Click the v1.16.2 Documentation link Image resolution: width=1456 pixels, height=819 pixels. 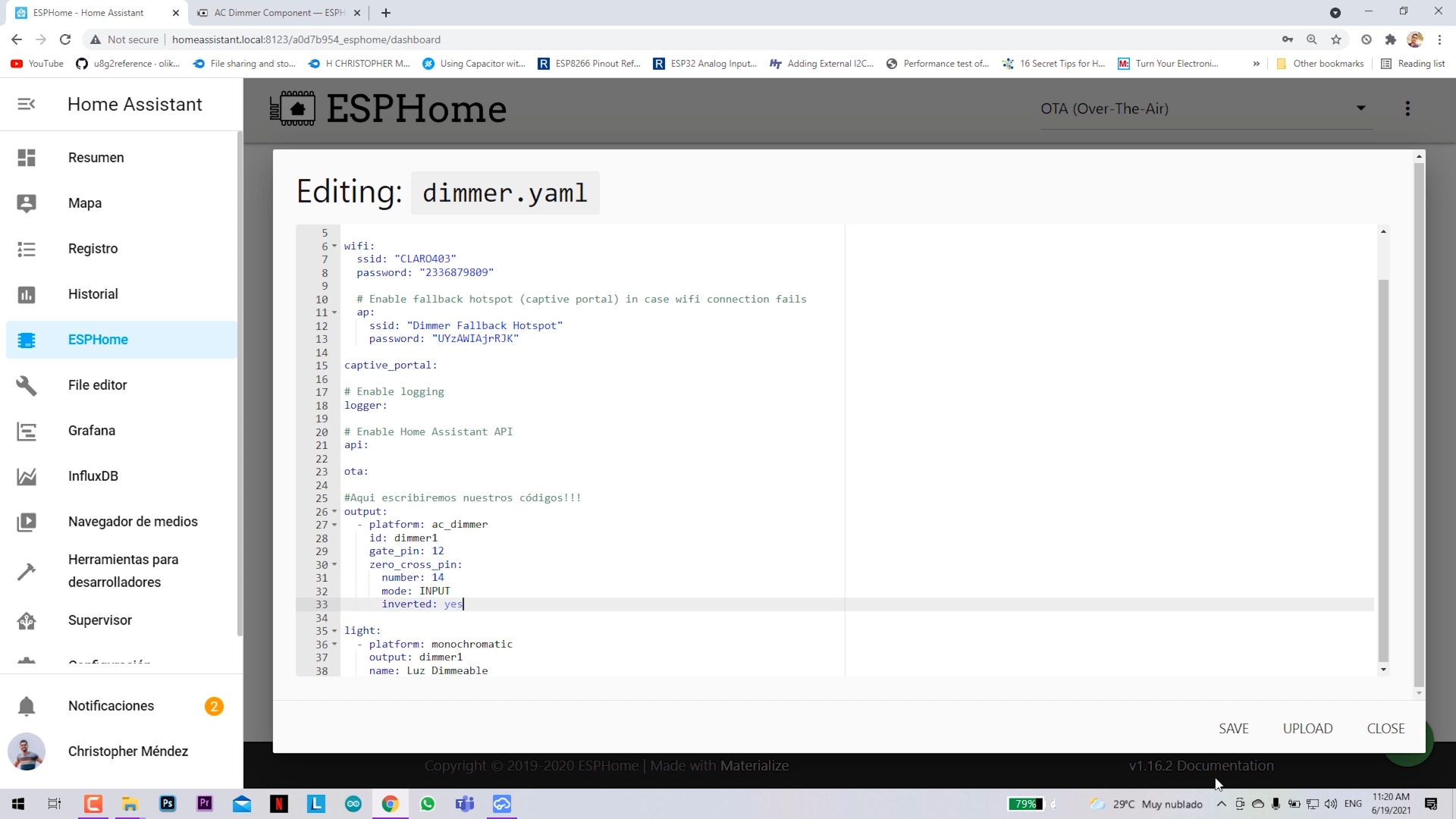point(1201,766)
